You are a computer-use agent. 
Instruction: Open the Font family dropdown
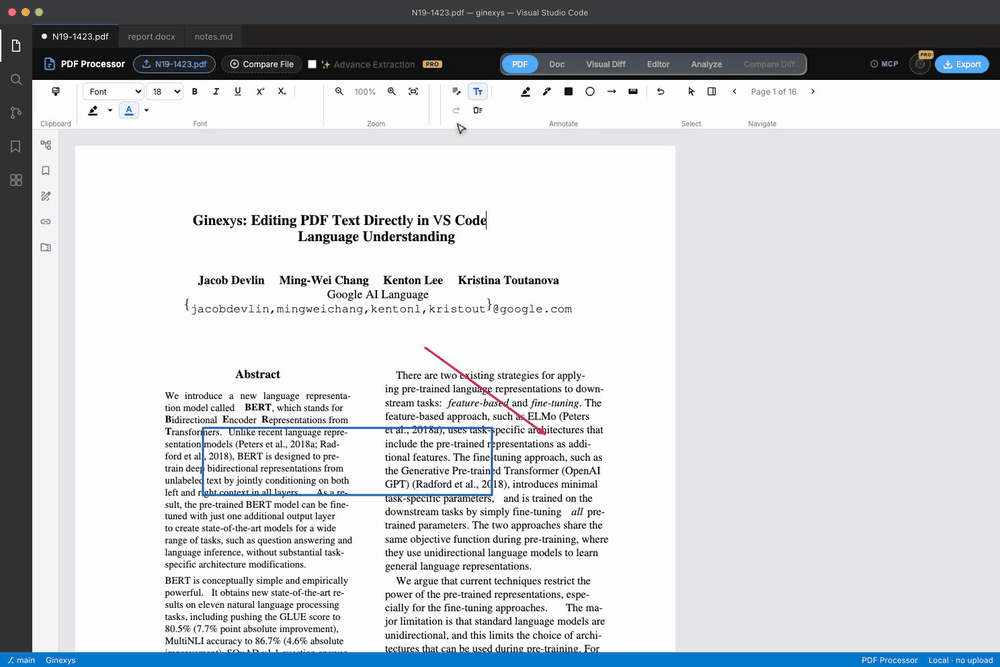(113, 91)
